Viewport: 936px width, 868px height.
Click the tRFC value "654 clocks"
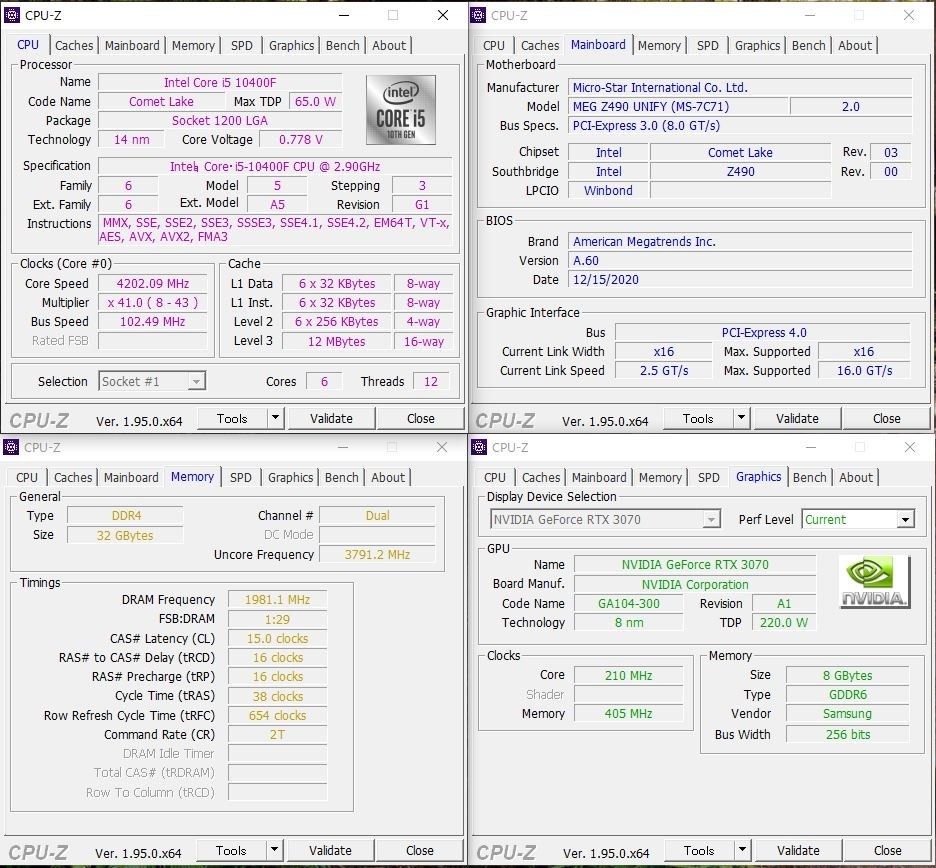[x=278, y=715]
